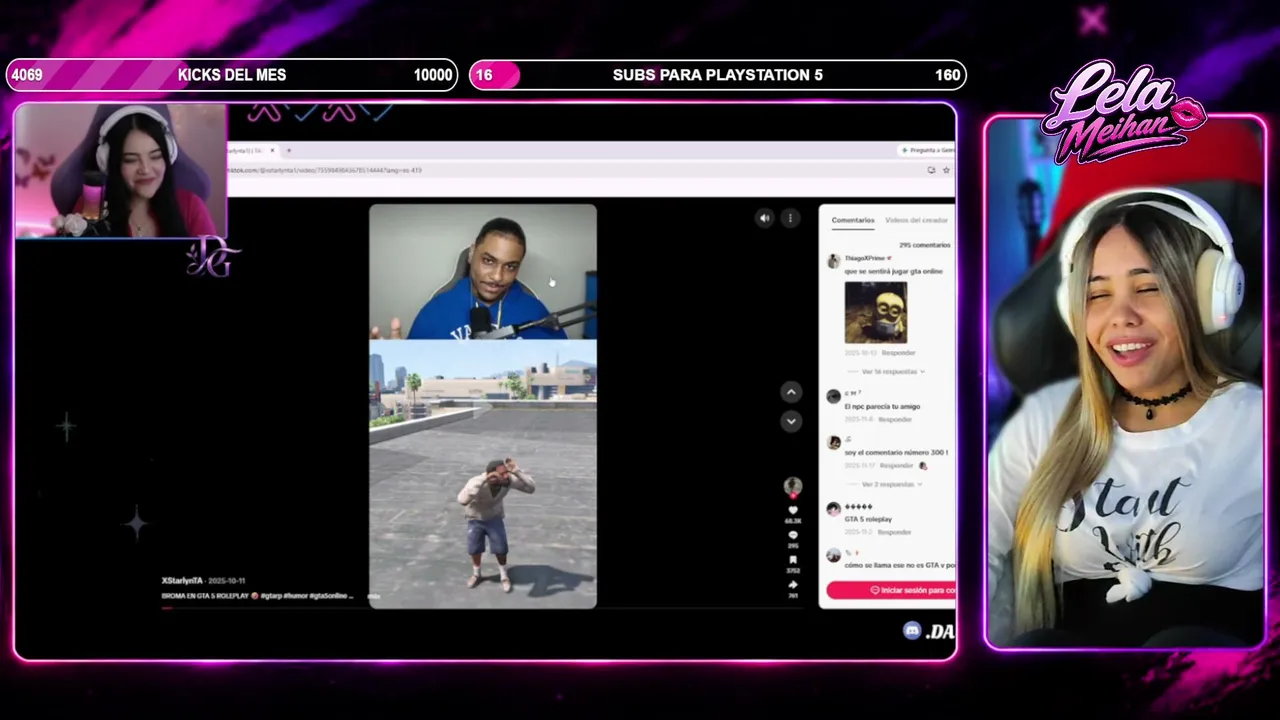Select comment text 'El npc parecía tu amigo'
Image resolution: width=1280 pixels, height=720 pixels.
point(882,406)
